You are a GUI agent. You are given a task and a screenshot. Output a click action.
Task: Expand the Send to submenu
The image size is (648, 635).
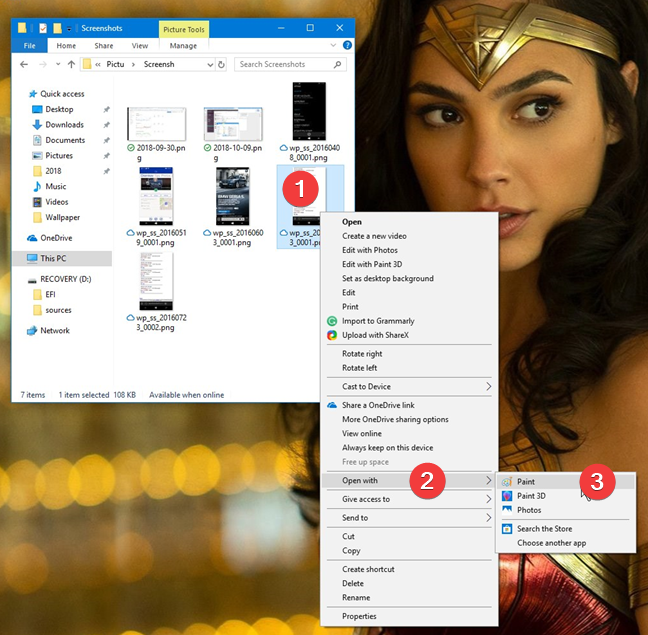point(488,518)
